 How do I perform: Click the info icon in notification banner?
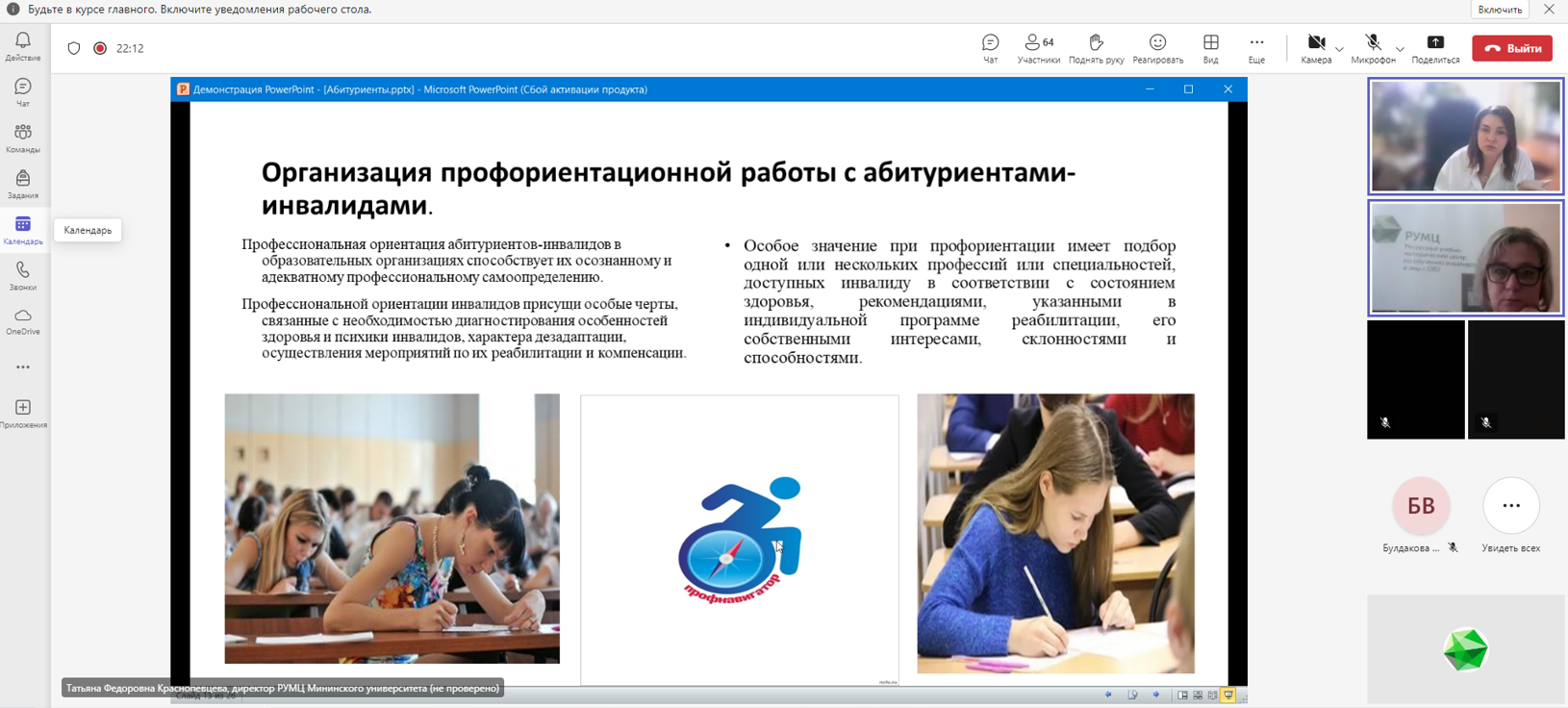point(13,10)
